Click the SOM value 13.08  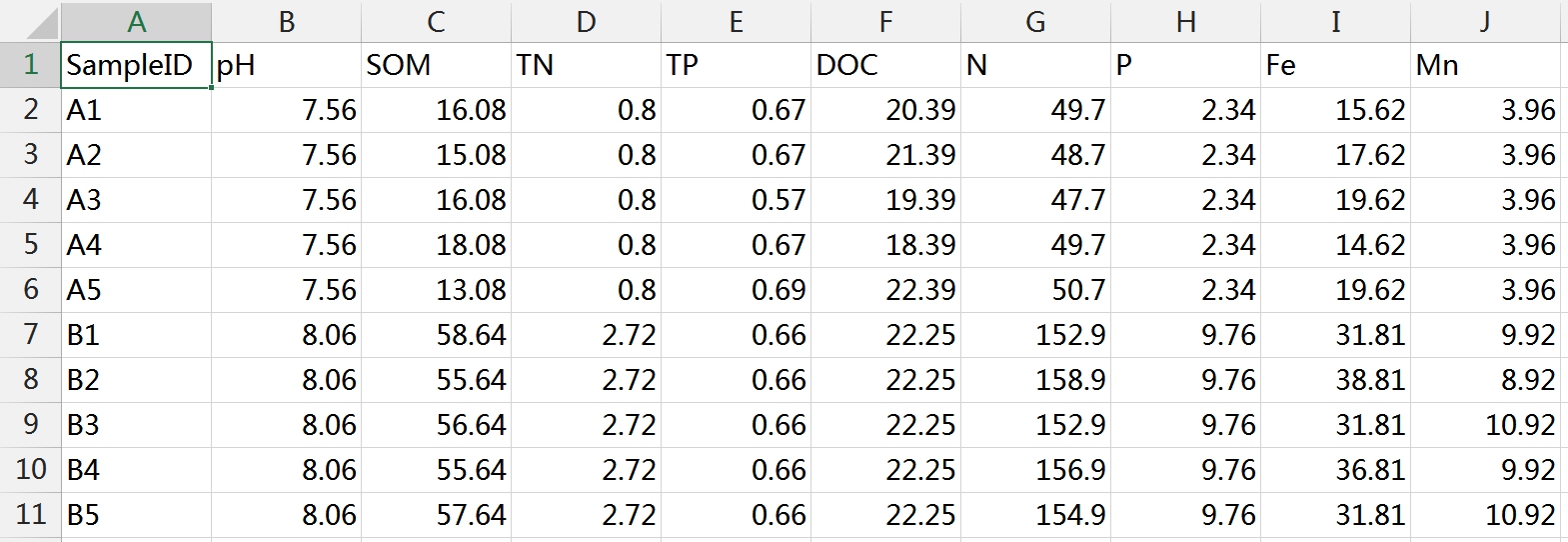pos(436,290)
